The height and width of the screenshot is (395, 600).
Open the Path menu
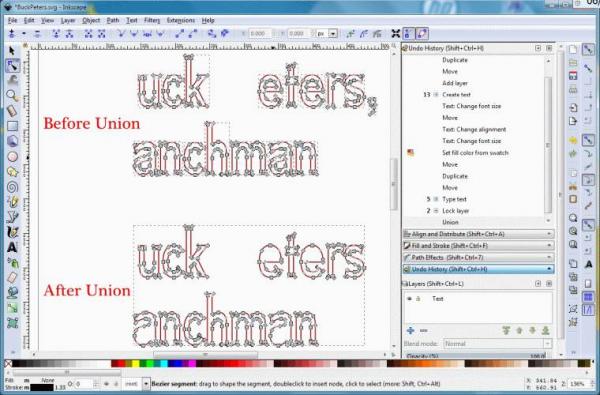click(x=112, y=20)
